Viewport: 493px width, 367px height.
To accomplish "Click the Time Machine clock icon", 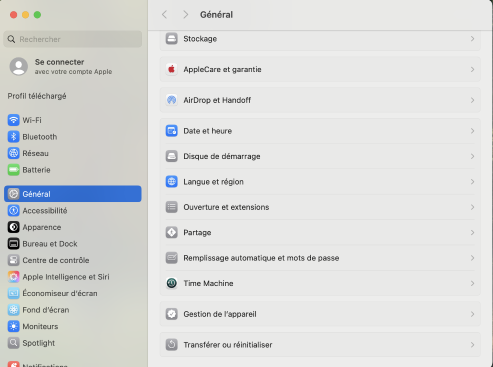I will [x=172, y=283].
